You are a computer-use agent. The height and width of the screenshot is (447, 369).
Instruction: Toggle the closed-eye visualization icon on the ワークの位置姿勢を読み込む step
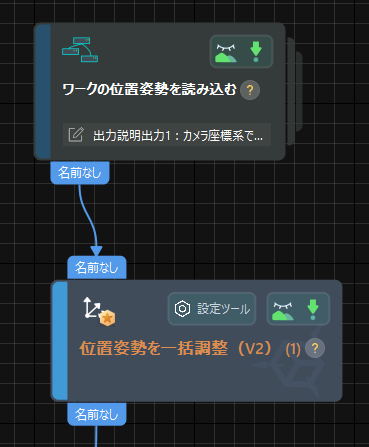point(226,53)
